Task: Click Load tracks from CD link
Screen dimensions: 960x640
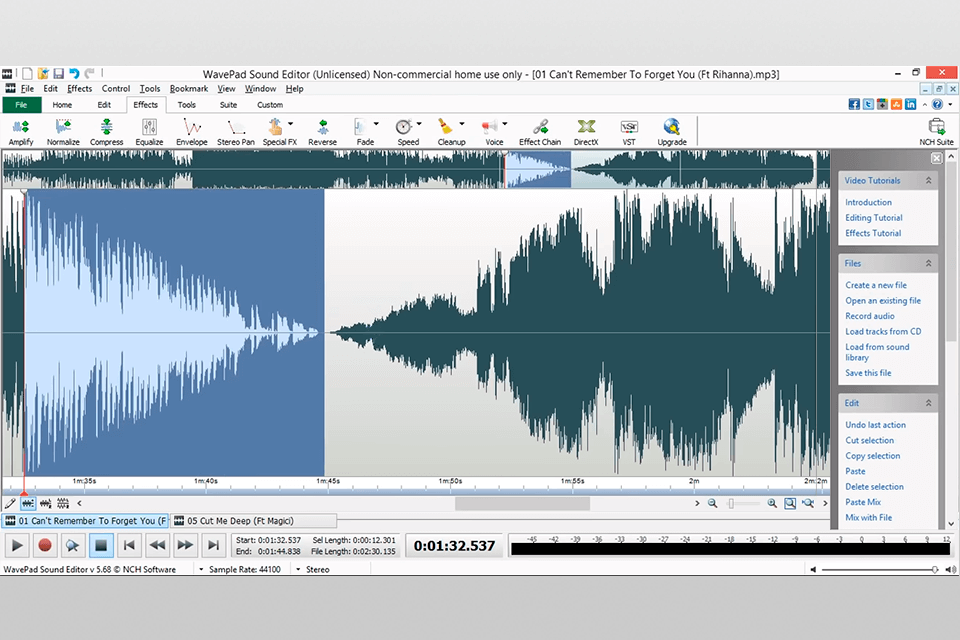Action: [883, 331]
